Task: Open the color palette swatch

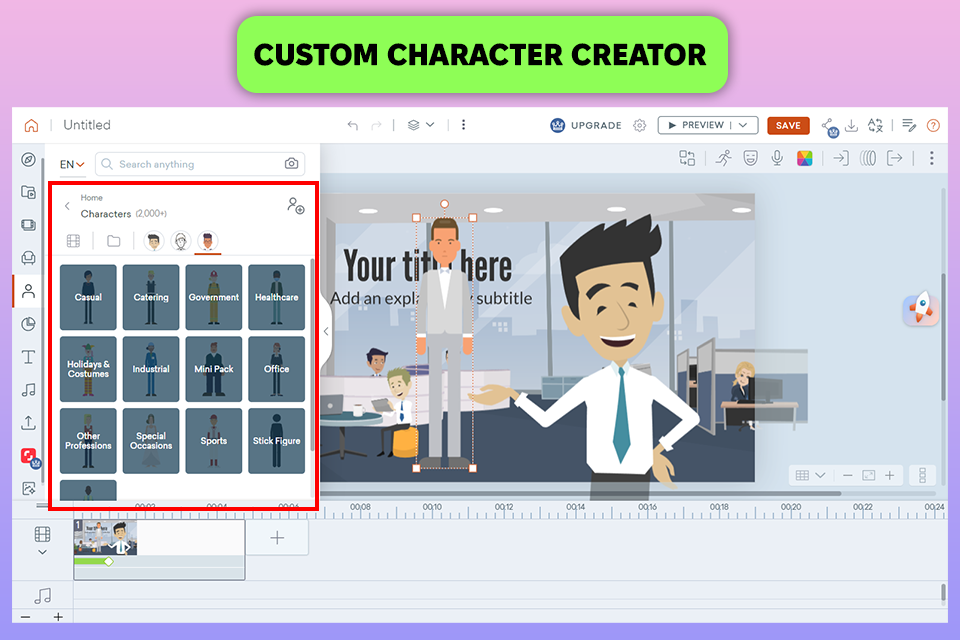Action: click(x=804, y=158)
